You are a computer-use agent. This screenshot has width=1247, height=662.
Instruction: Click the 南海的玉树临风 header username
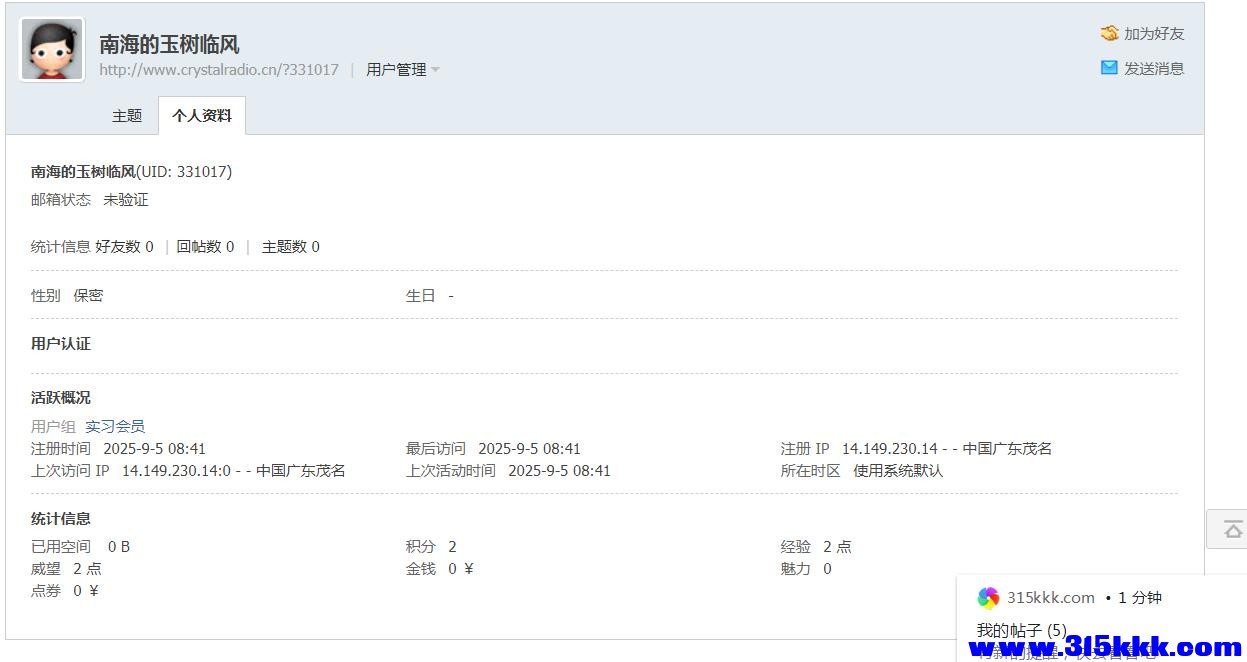(169, 44)
